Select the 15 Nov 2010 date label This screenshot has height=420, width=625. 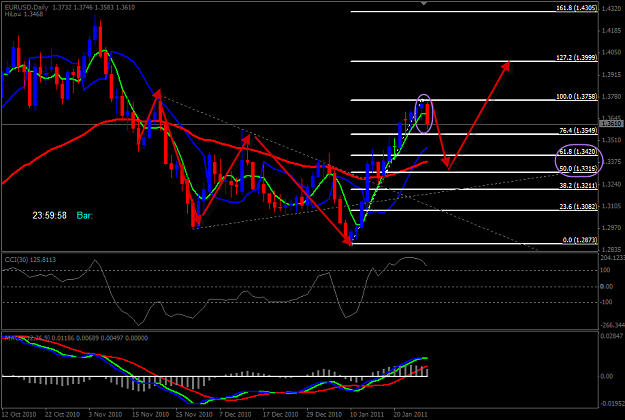pyautogui.click(x=149, y=414)
